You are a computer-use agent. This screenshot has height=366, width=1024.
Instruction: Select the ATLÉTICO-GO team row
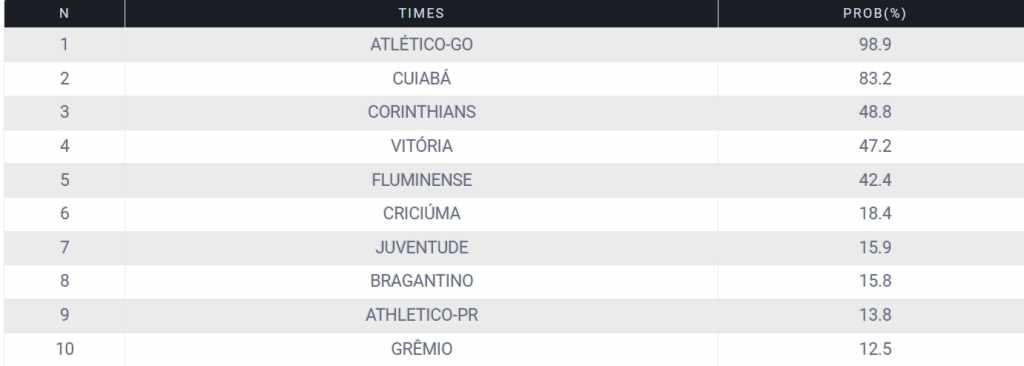coord(514,44)
